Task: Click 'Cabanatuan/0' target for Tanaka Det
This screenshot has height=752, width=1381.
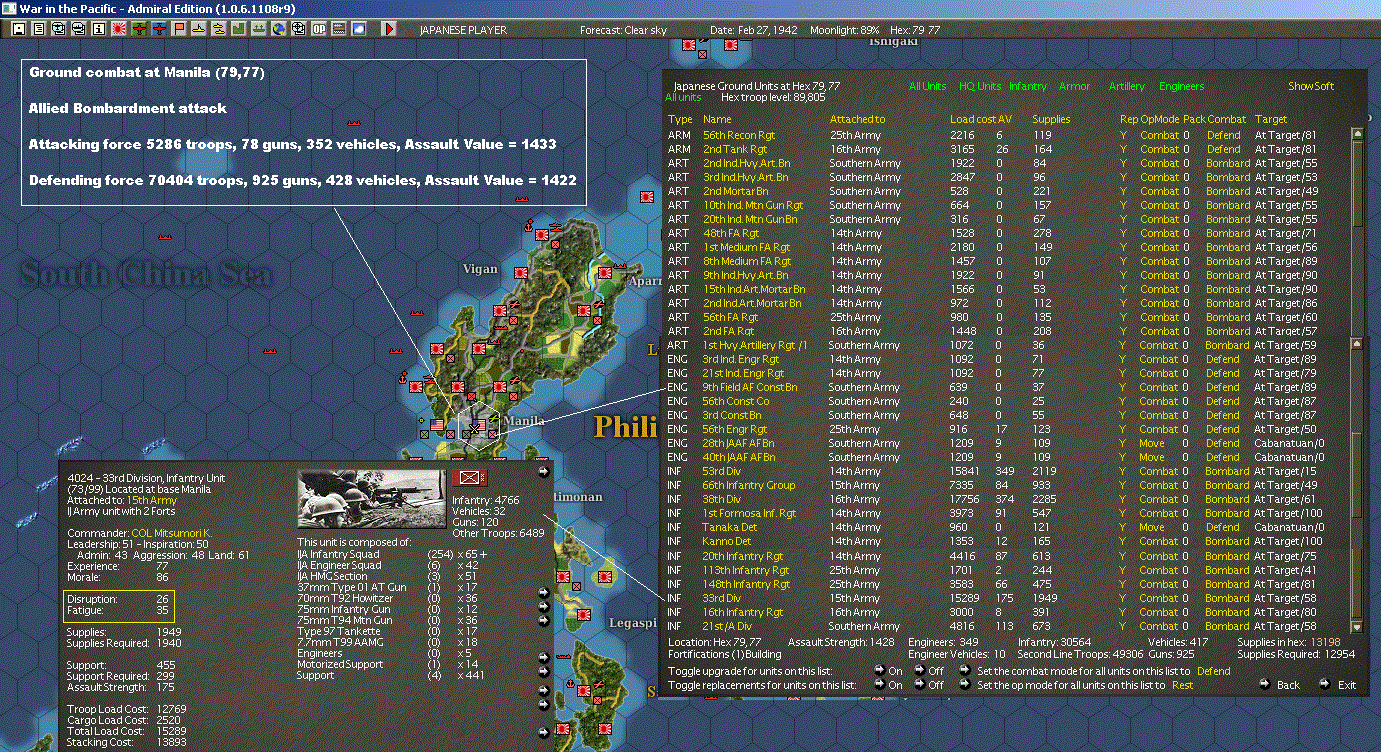Action: pyautogui.click(x=1289, y=527)
